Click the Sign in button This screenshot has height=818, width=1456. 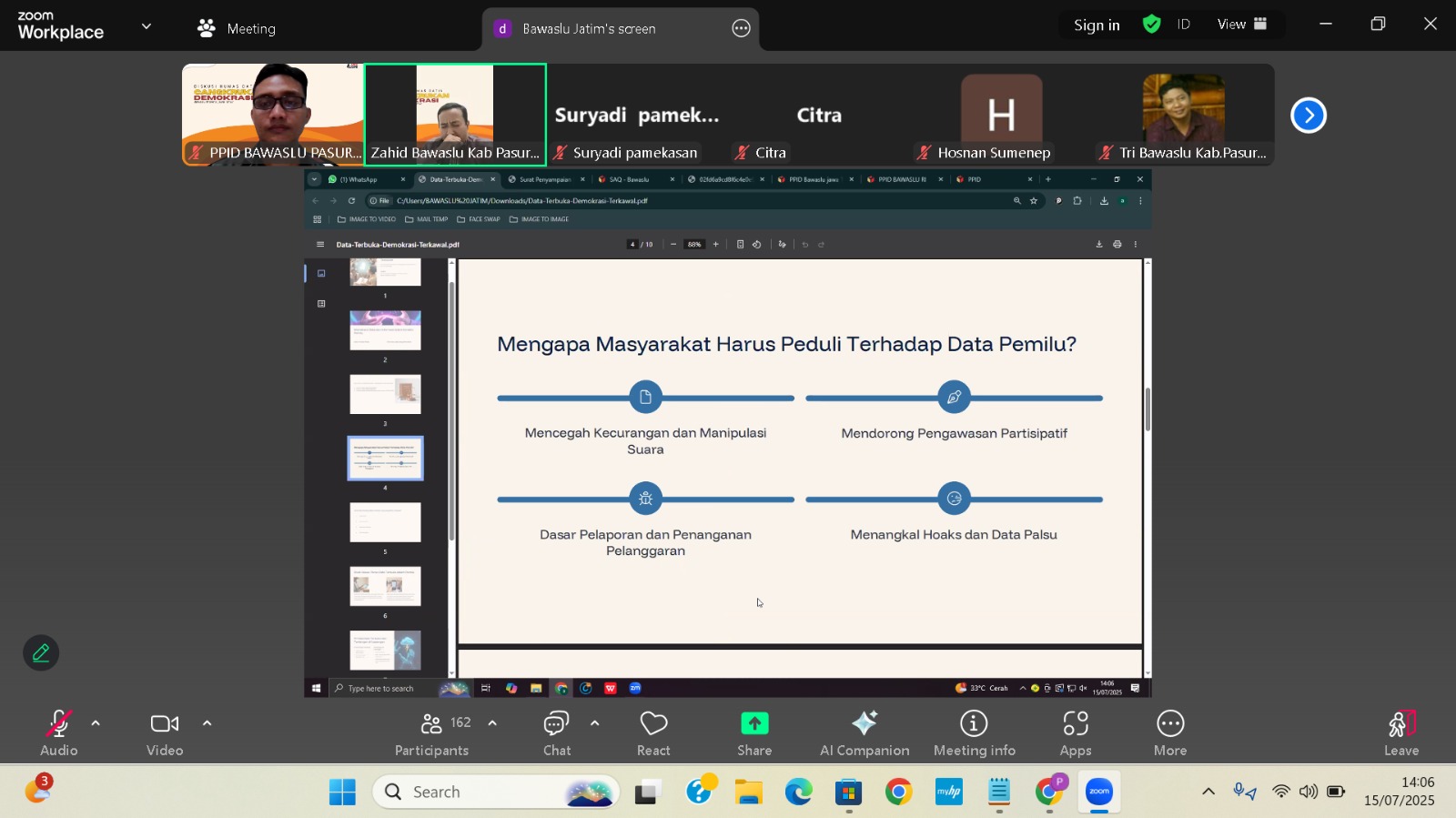pyautogui.click(x=1097, y=25)
